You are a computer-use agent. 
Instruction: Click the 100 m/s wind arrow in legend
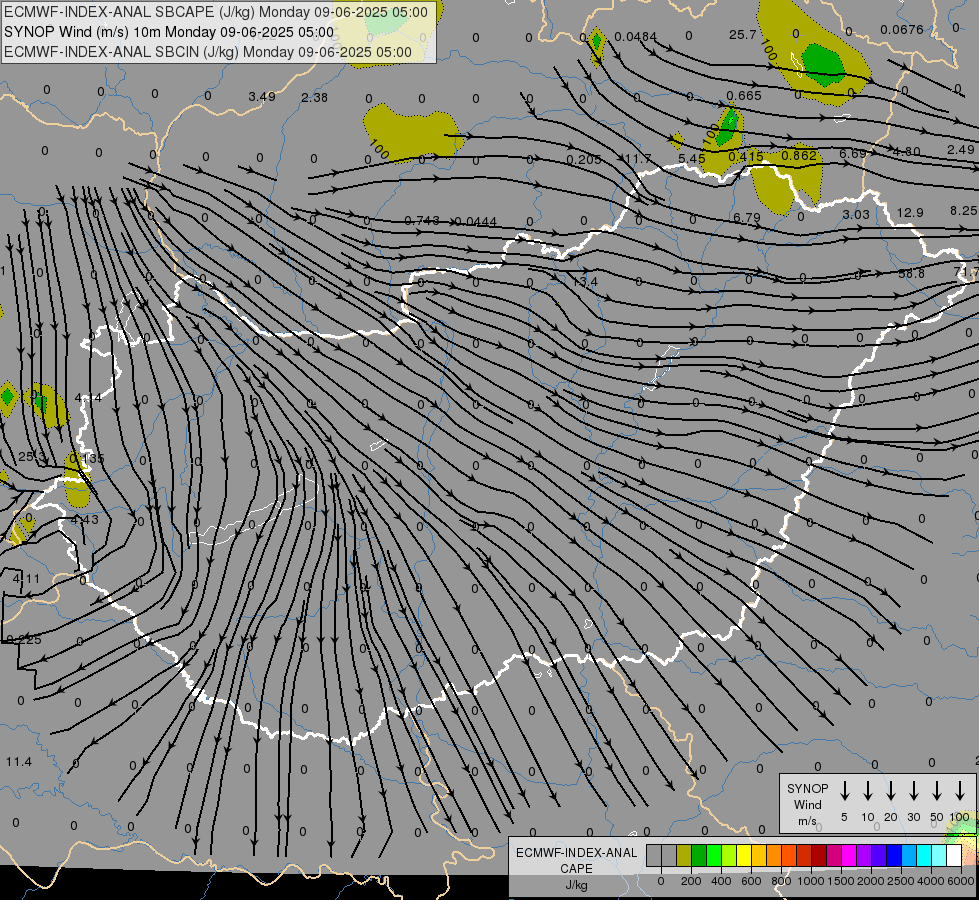tap(960, 790)
